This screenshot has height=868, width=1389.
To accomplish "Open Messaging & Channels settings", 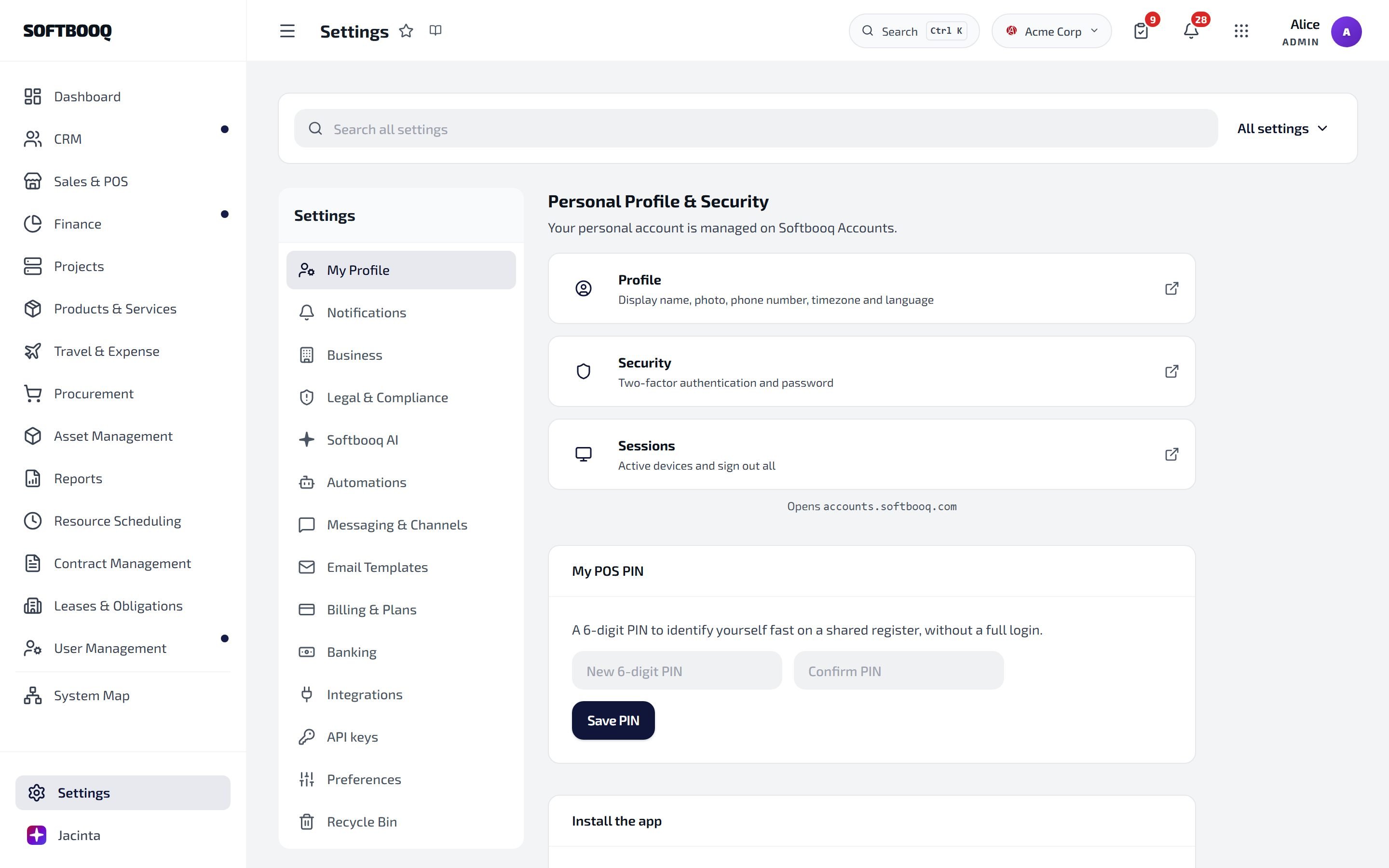I will tap(401, 525).
